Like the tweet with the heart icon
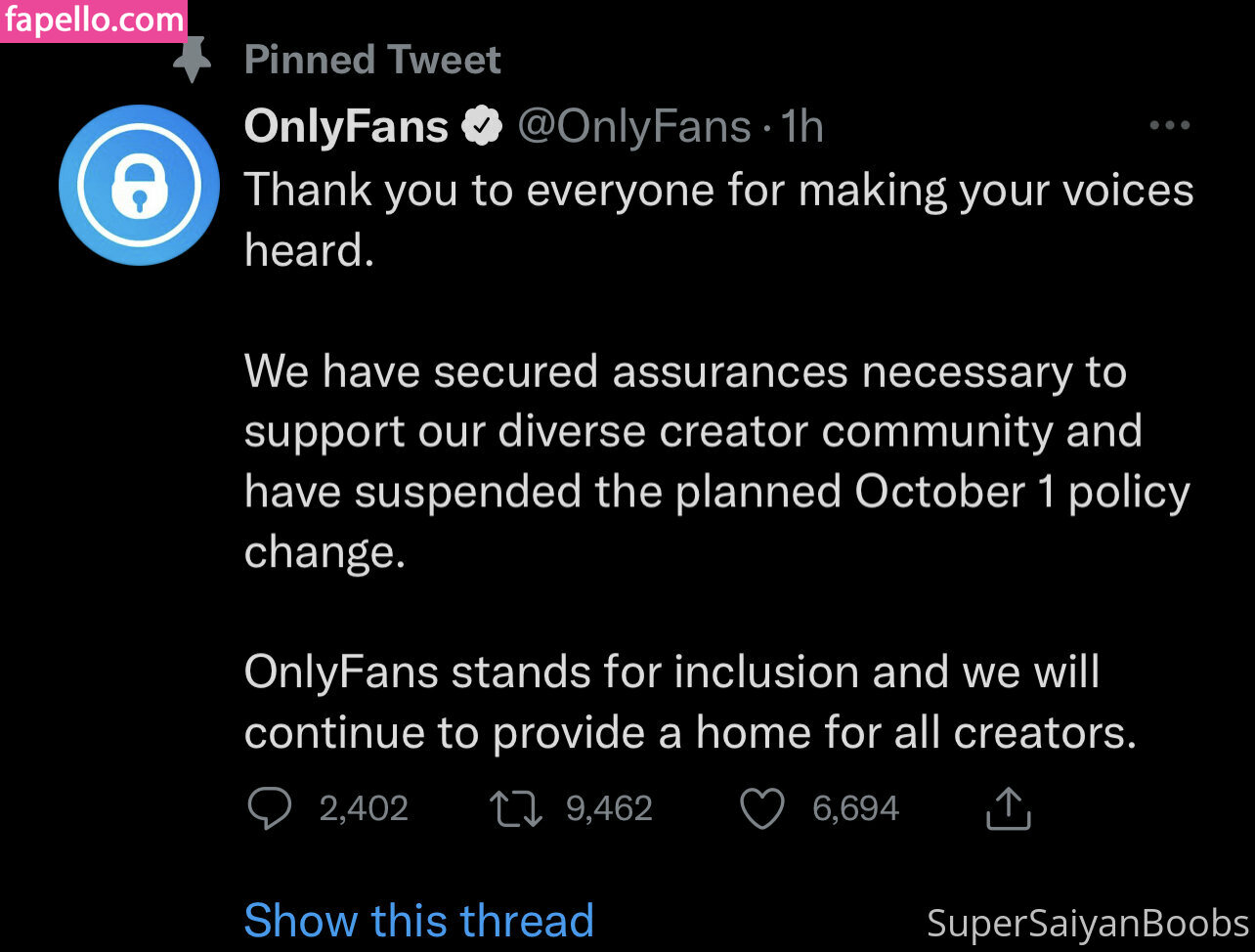Screen dimensions: 1255x952 coord(761,809)
